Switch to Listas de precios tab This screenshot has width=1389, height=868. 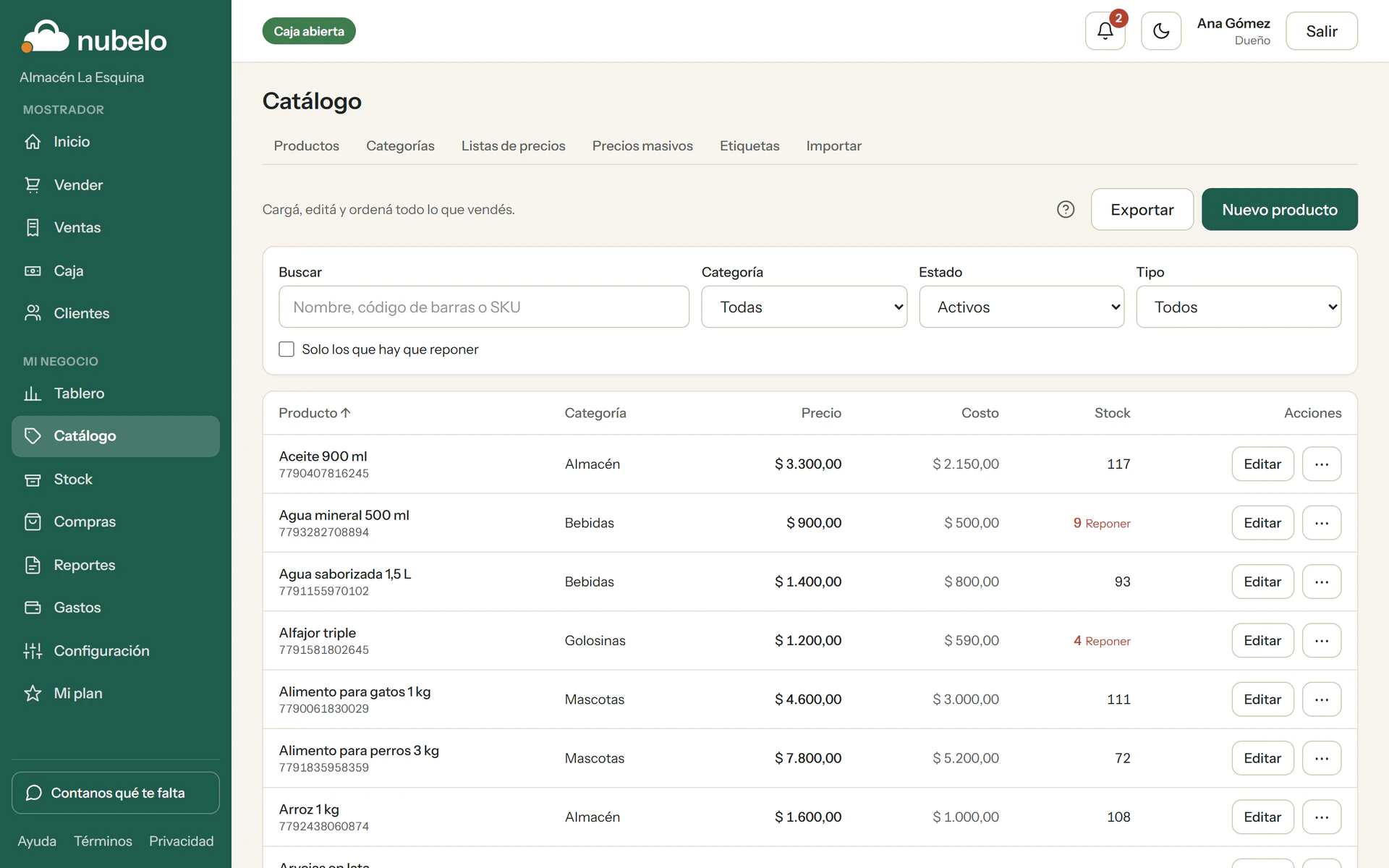[513, 146]
